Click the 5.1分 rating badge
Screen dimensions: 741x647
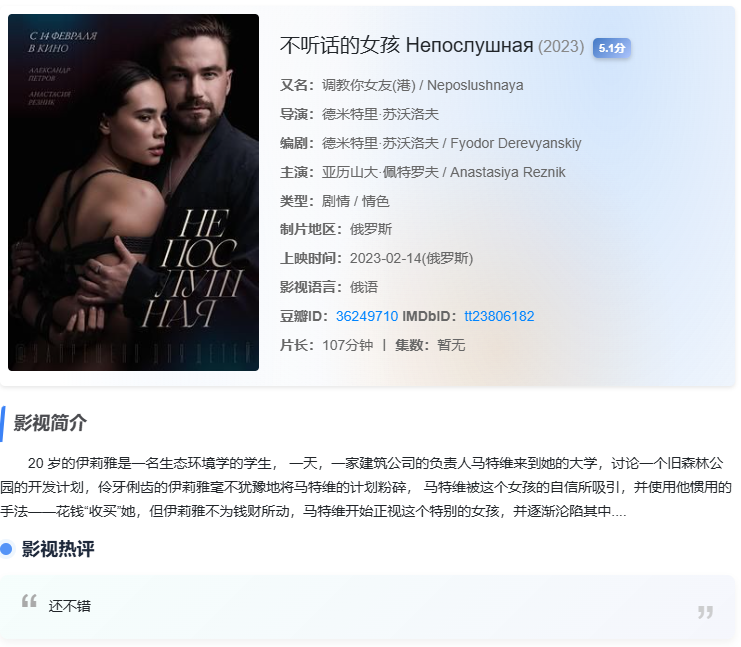(612, 48)
